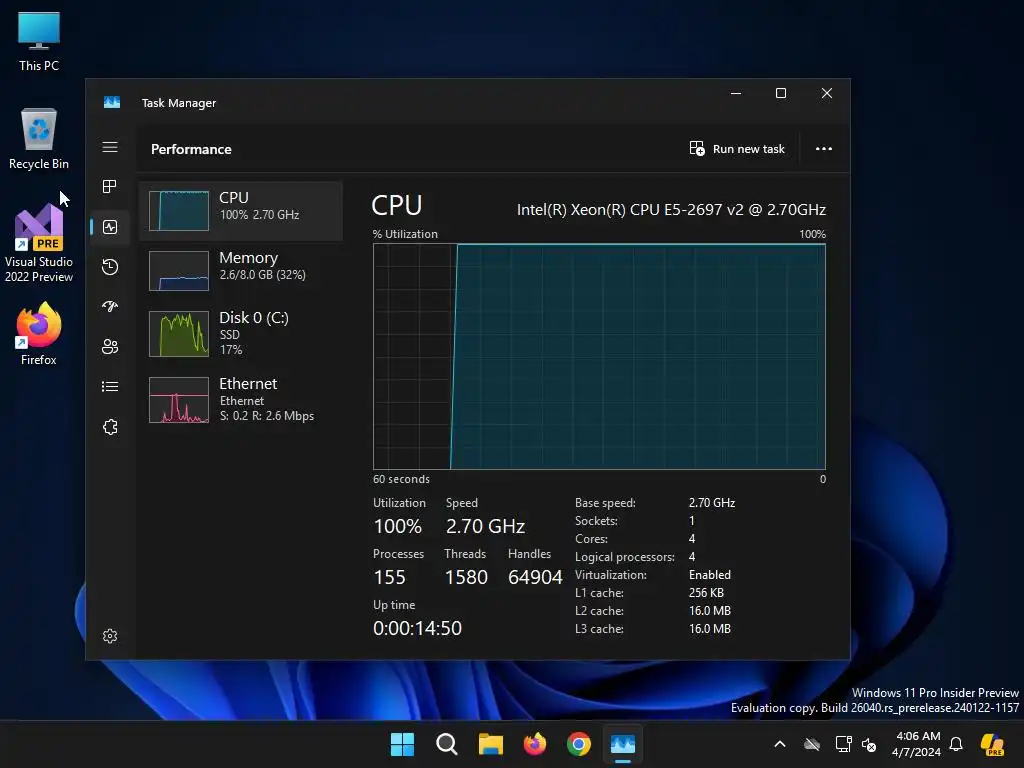Select the Recycle Bin desktop icon

tap(39, 138)
